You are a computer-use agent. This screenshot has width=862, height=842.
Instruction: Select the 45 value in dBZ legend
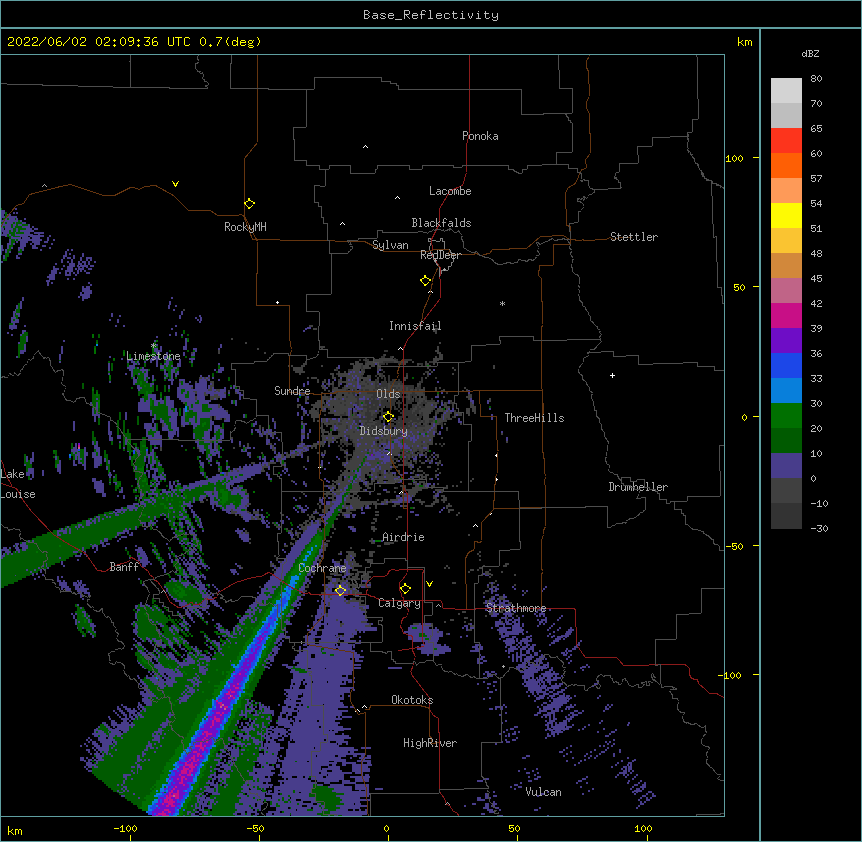[x=816, y=279]
